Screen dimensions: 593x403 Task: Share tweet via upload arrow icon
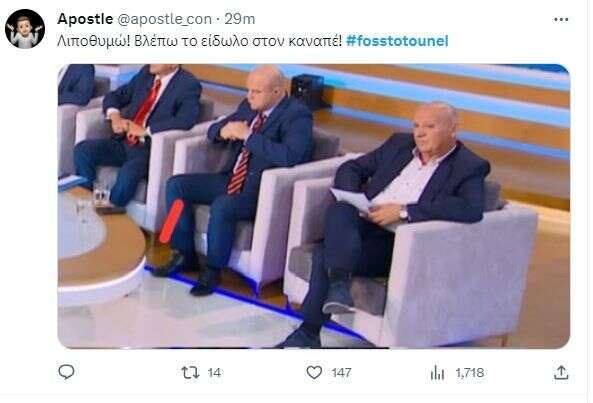tap(561, 373)
